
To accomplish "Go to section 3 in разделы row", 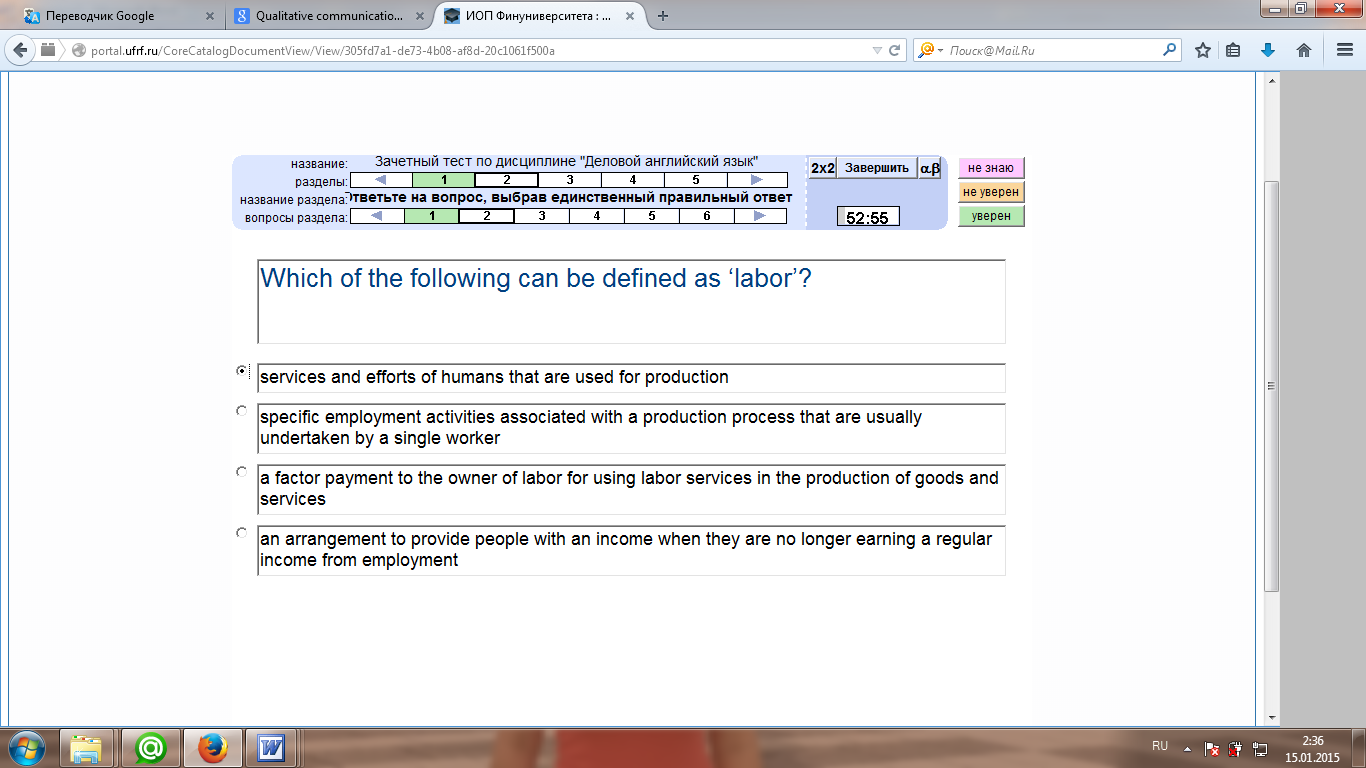I will (x=569, y=180).
